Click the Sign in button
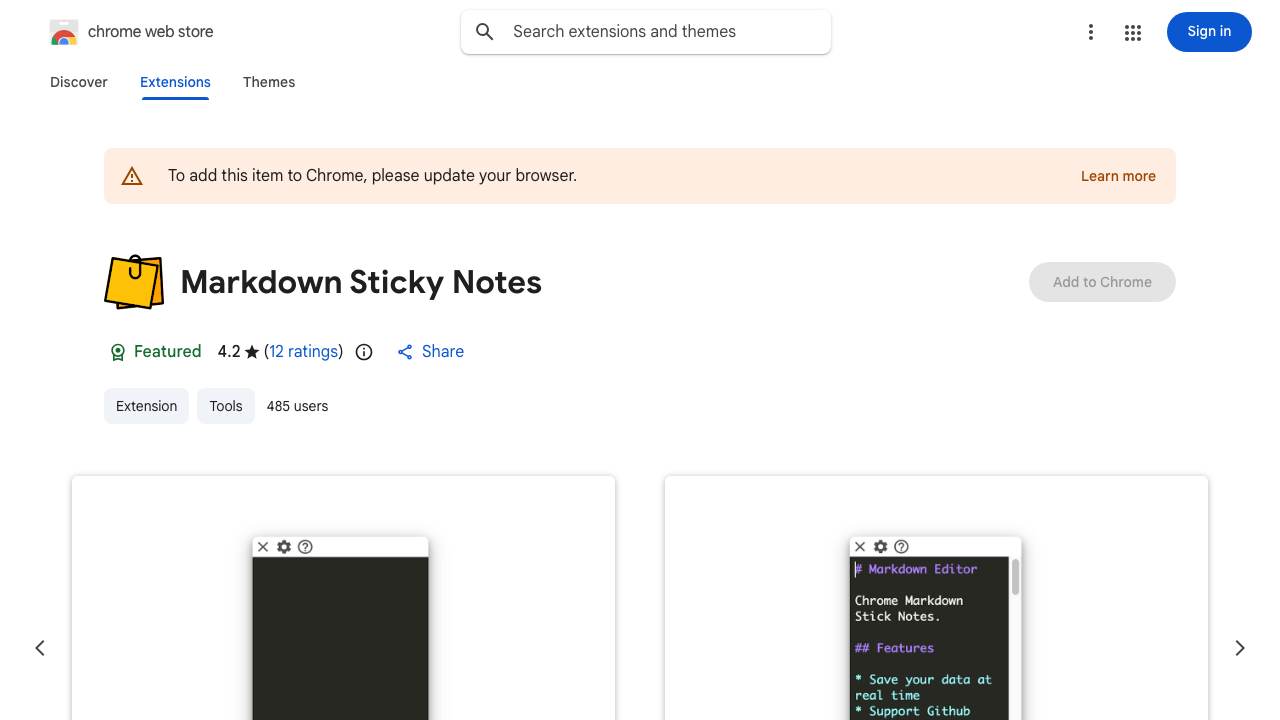The width and height of the screenshot is (1280, 720). pyautogui.click(x=1209, y=32)
